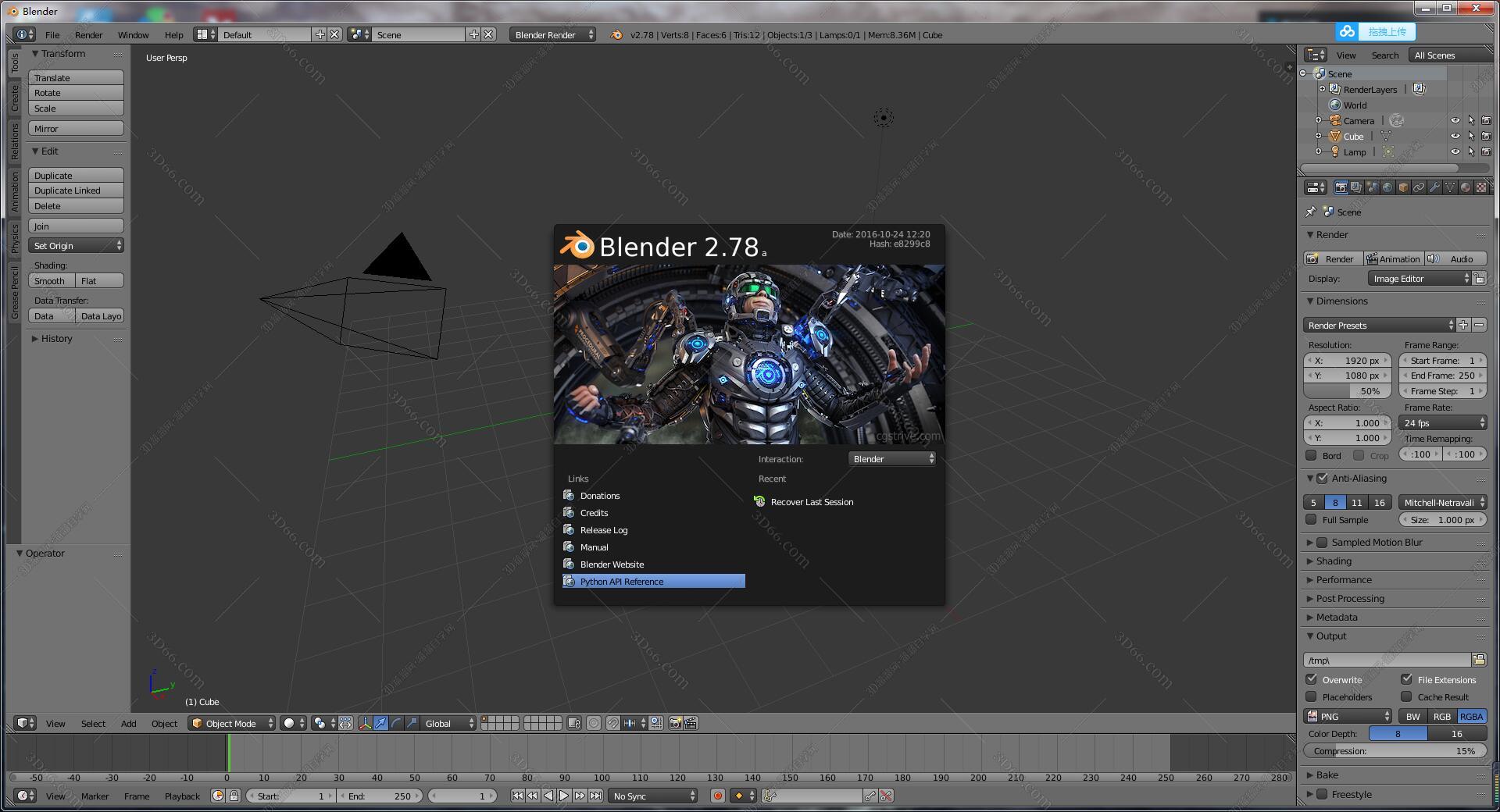Open the Interaction preset dropdown on splash
This screenshot has width=1500, height=812.
coord(892,459)
